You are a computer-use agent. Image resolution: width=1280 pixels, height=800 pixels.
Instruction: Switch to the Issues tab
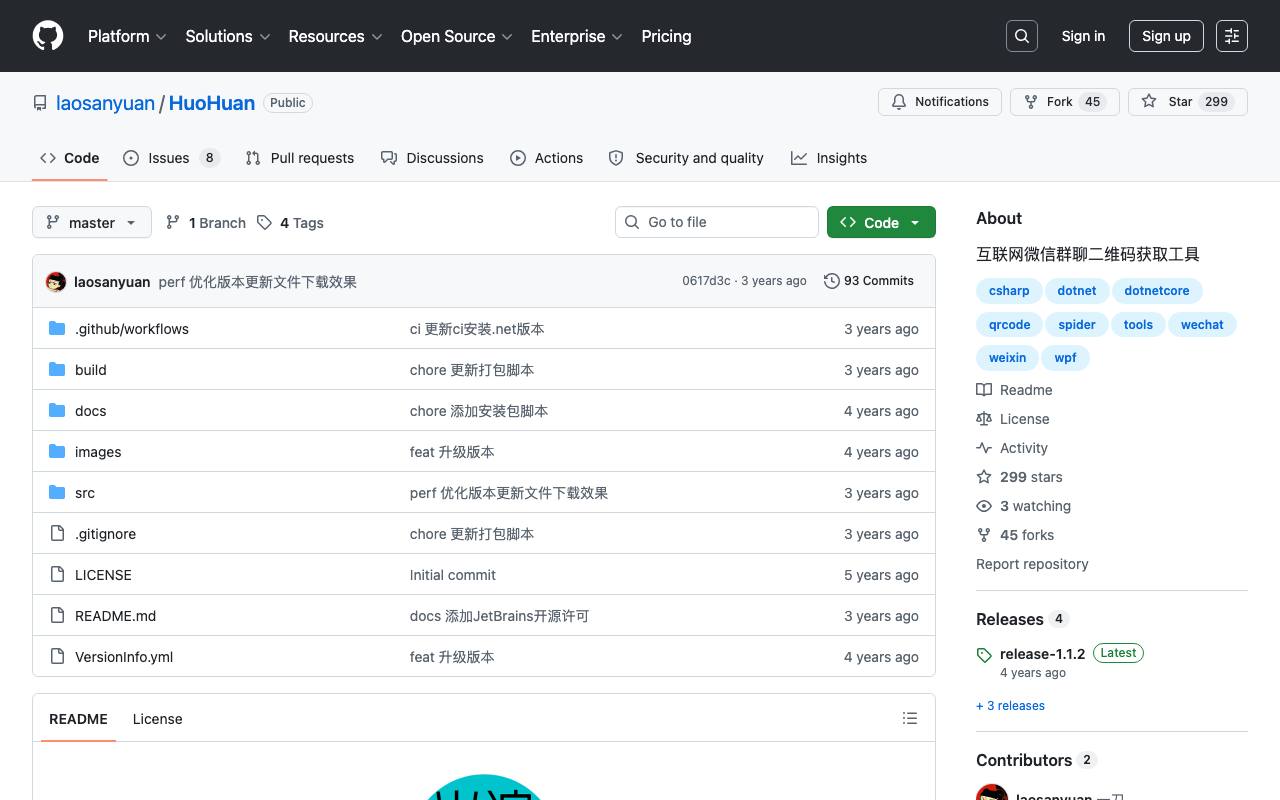coord(171,158)
